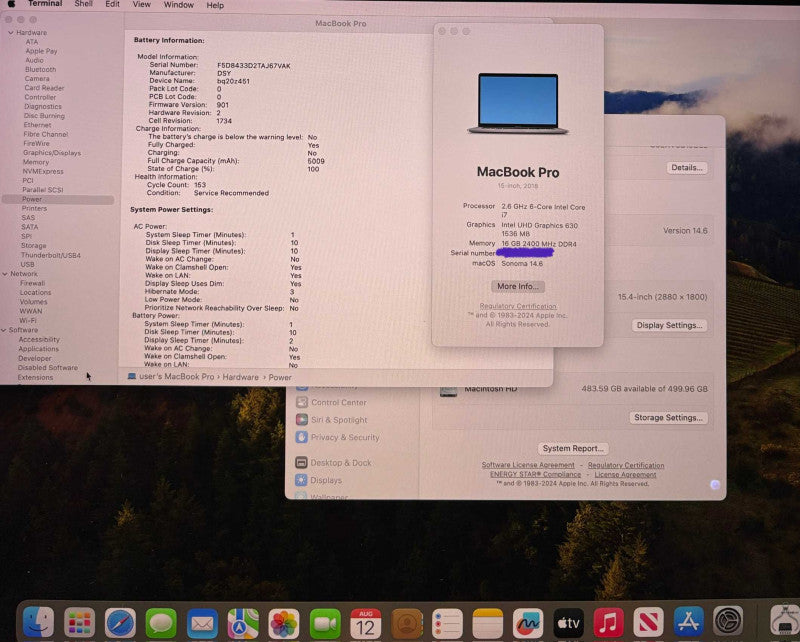
Task: Open Software License Agreement link
Action: [528, 465]
